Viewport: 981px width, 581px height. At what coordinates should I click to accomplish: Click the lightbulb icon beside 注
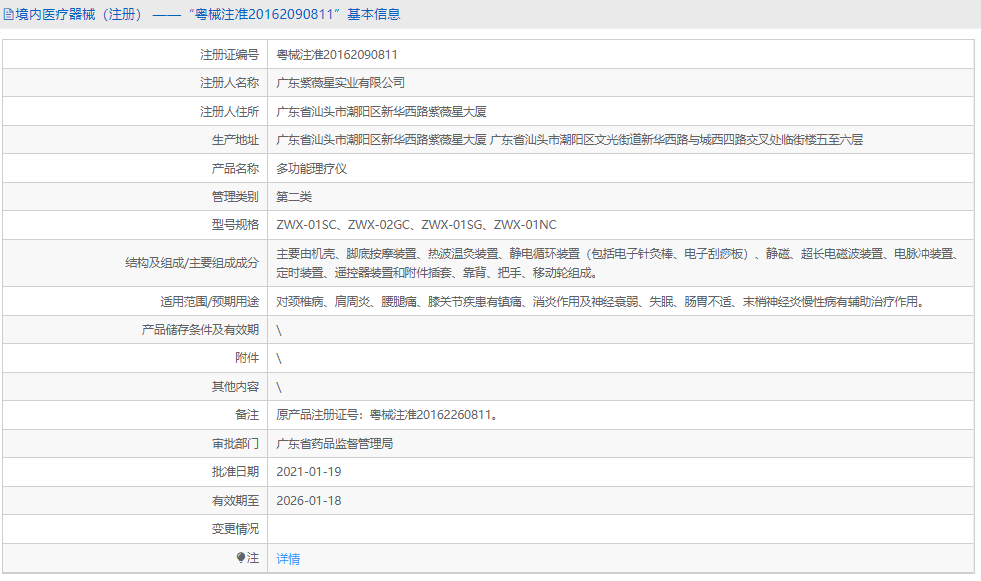tap(240, 557)
